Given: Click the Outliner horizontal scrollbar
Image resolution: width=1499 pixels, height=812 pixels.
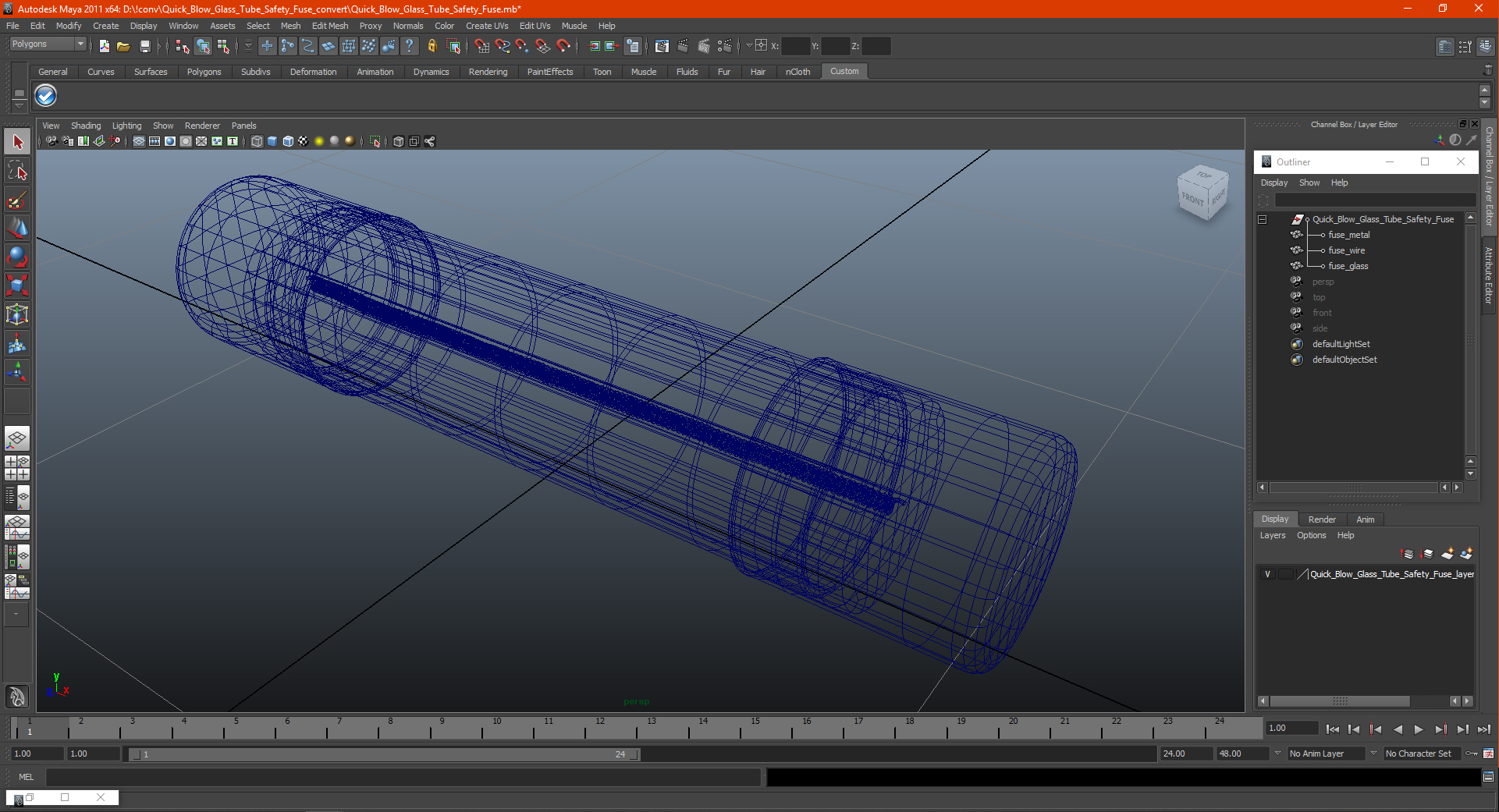Looking at the screenshot, I should [x=1353, y=488].
